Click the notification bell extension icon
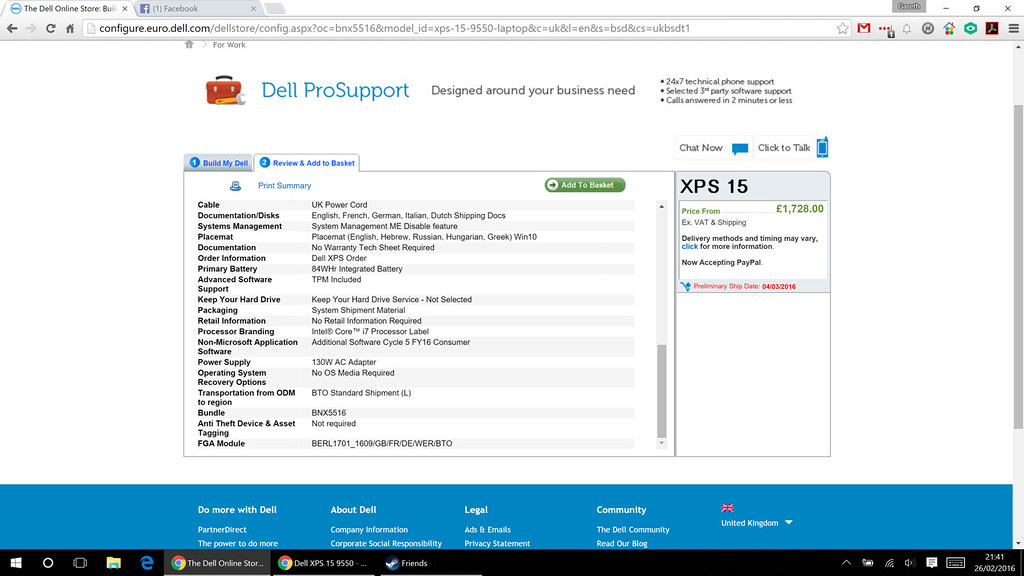 coord(906,28)
